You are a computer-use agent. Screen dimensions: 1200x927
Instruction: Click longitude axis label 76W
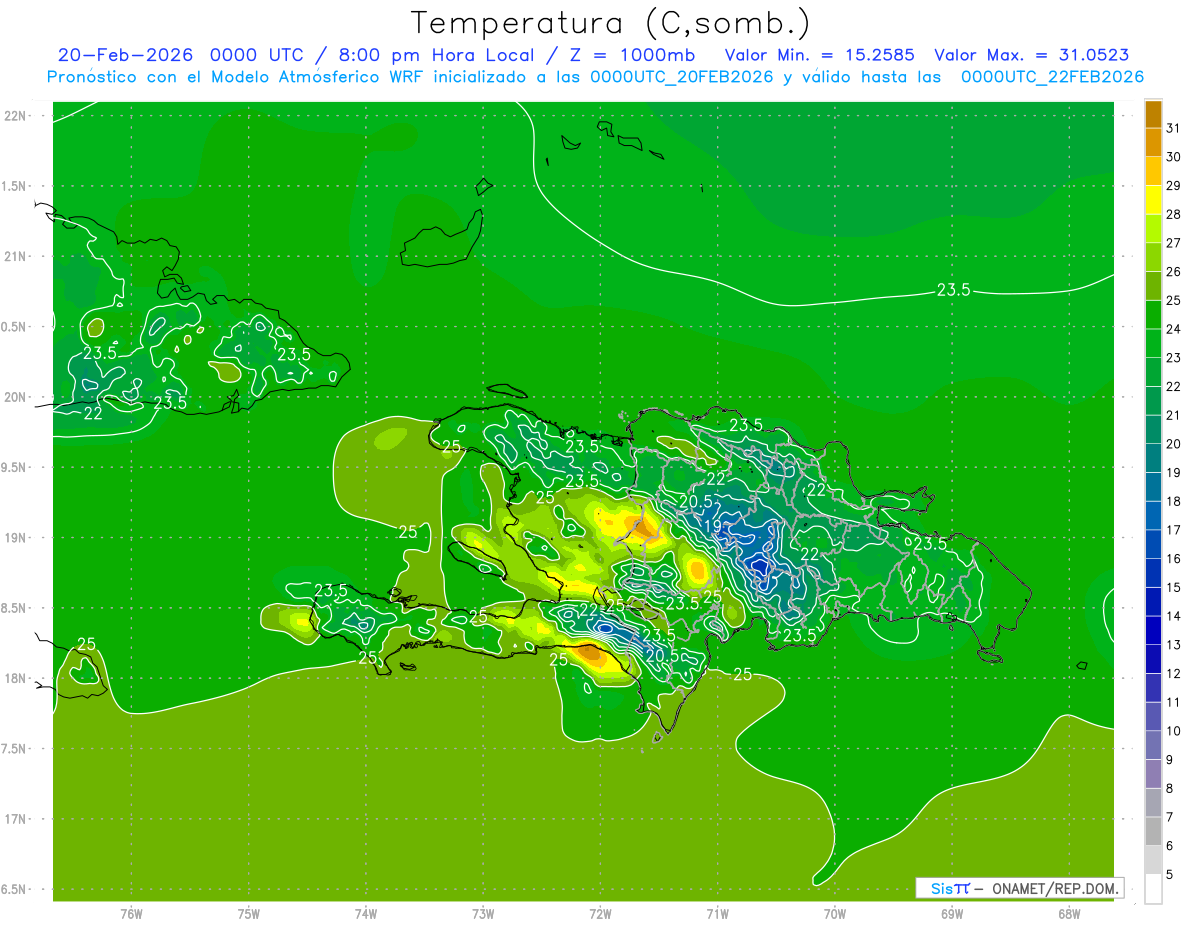(131, 914)
